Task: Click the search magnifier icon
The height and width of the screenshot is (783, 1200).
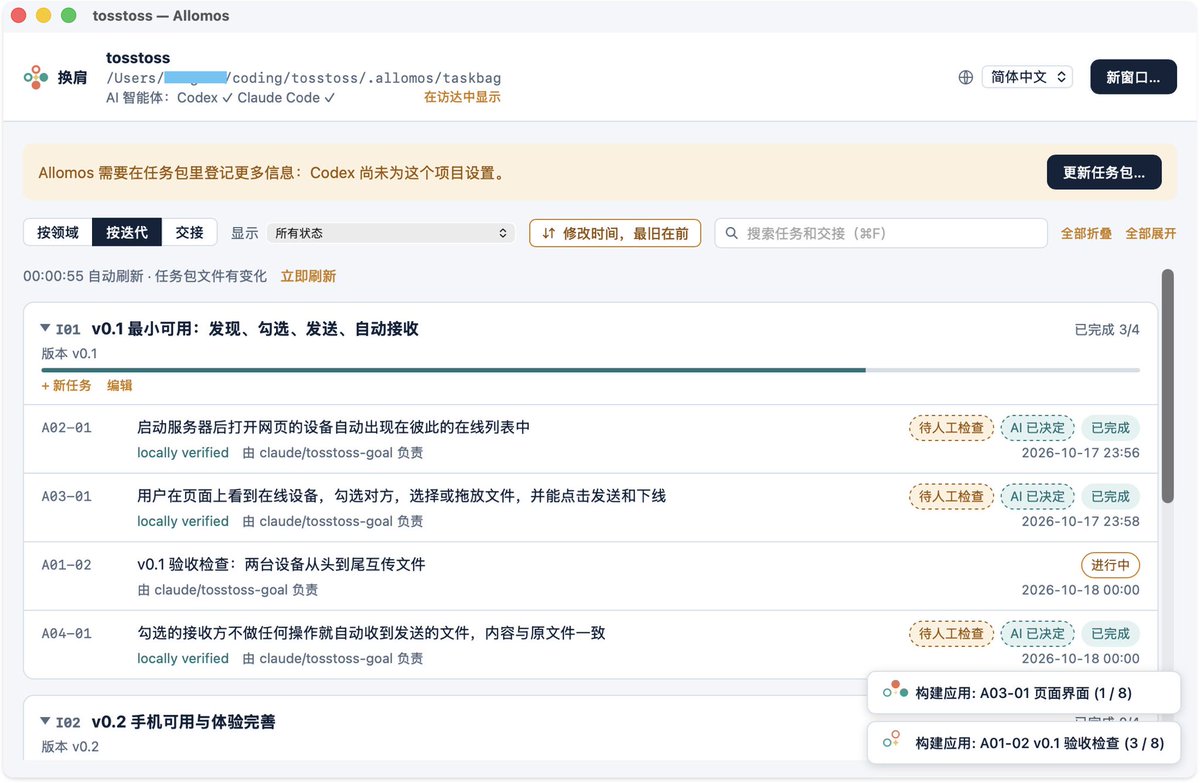Action: (732, 233)
